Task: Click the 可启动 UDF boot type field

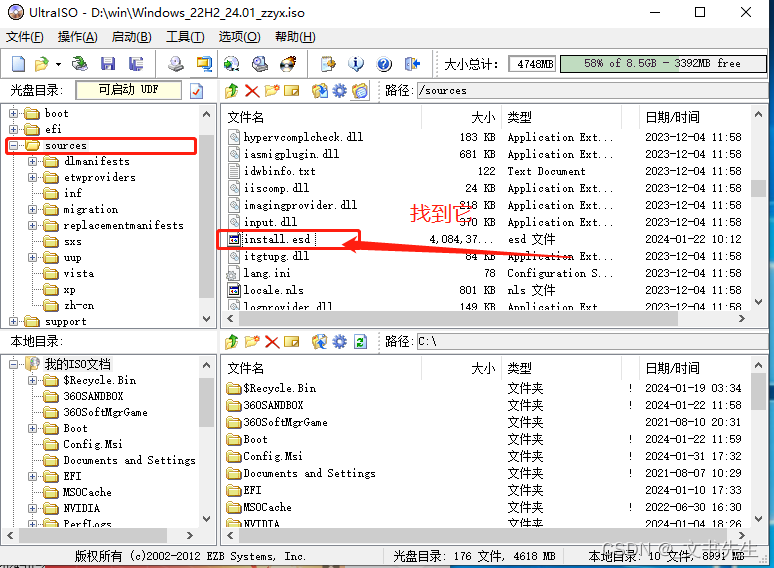Action: click(128, 90)
